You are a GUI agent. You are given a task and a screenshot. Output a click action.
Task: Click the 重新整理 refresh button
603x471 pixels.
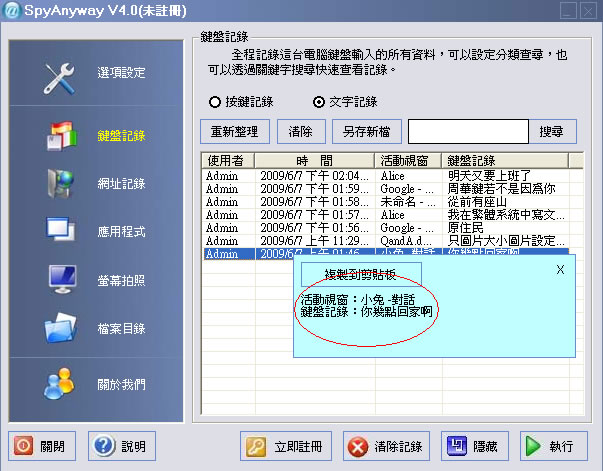(235, 131)
